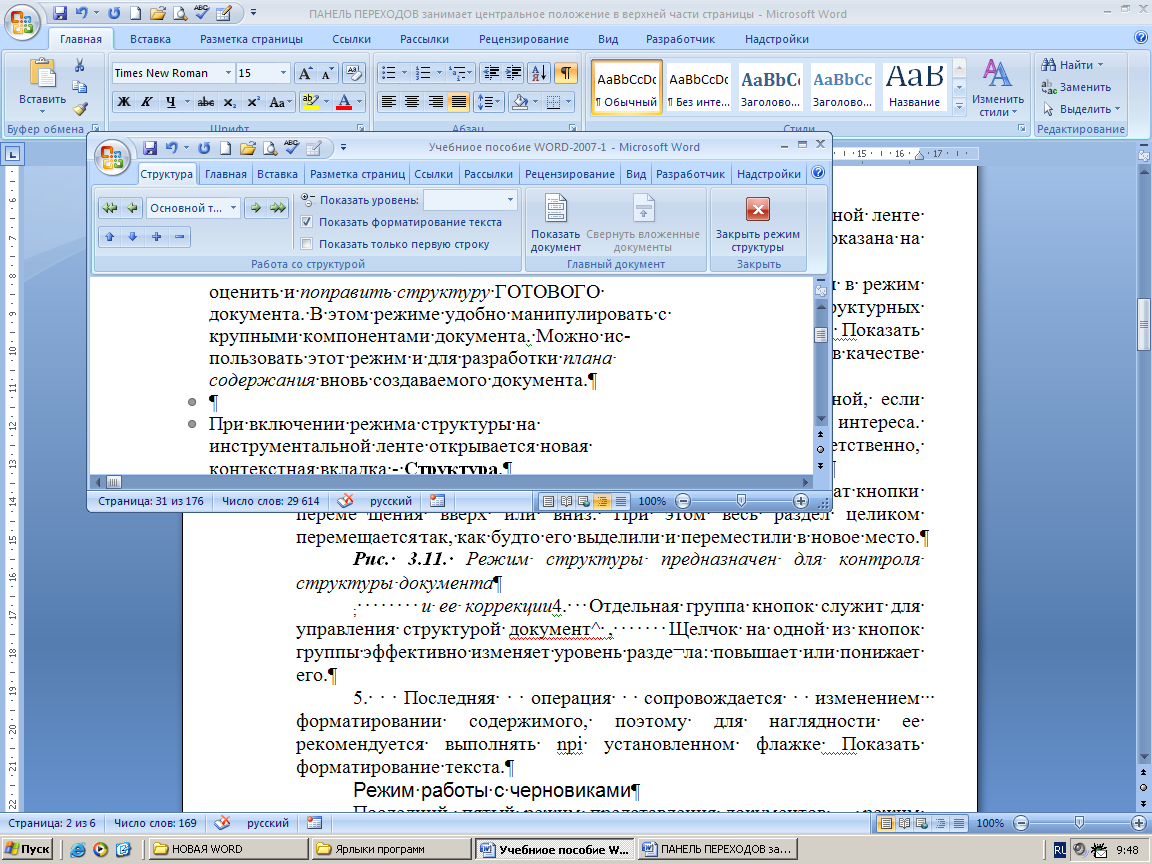Click the Clear Formatting eraser icon
The width and height of the screenshot is (1152, 864).
click(x=353, y=73)
